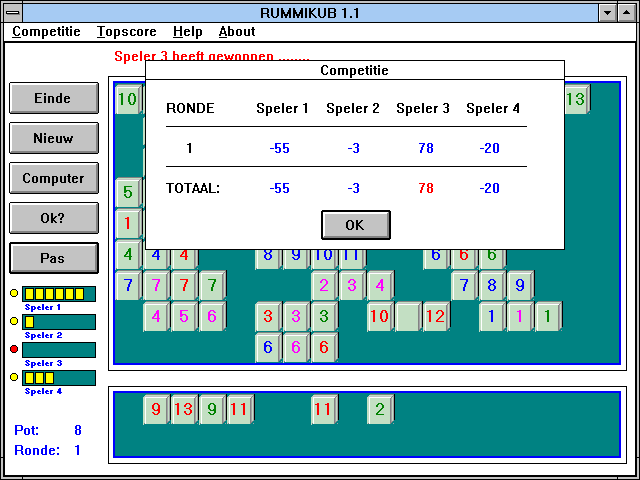Select the blue 6 in the bottom group

269,347
